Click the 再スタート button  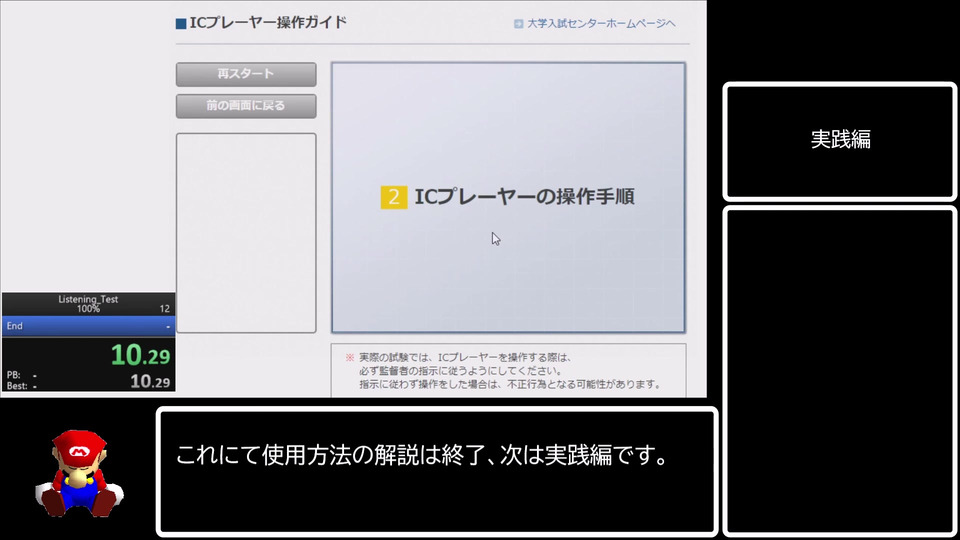click(246, 74)
